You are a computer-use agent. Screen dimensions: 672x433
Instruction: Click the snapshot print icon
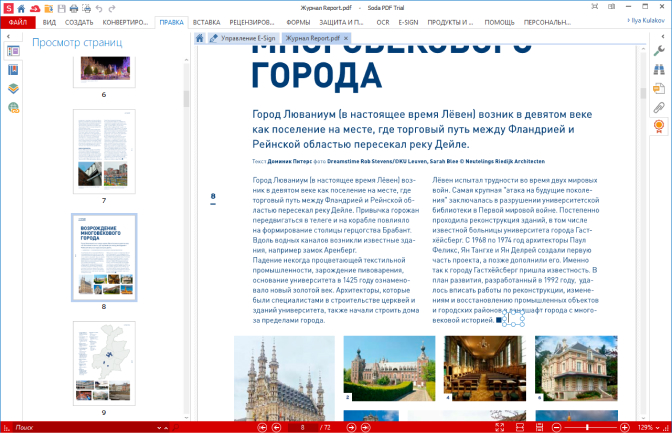coord(87,8)
